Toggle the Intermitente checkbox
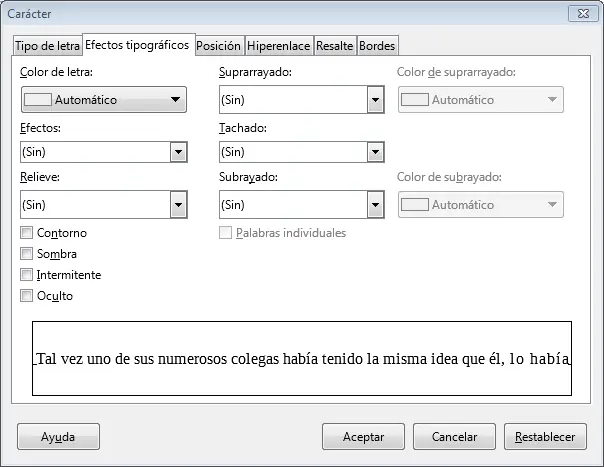Image resolution: width=604 pixels, height=467 pixels. tap(27, 275)
